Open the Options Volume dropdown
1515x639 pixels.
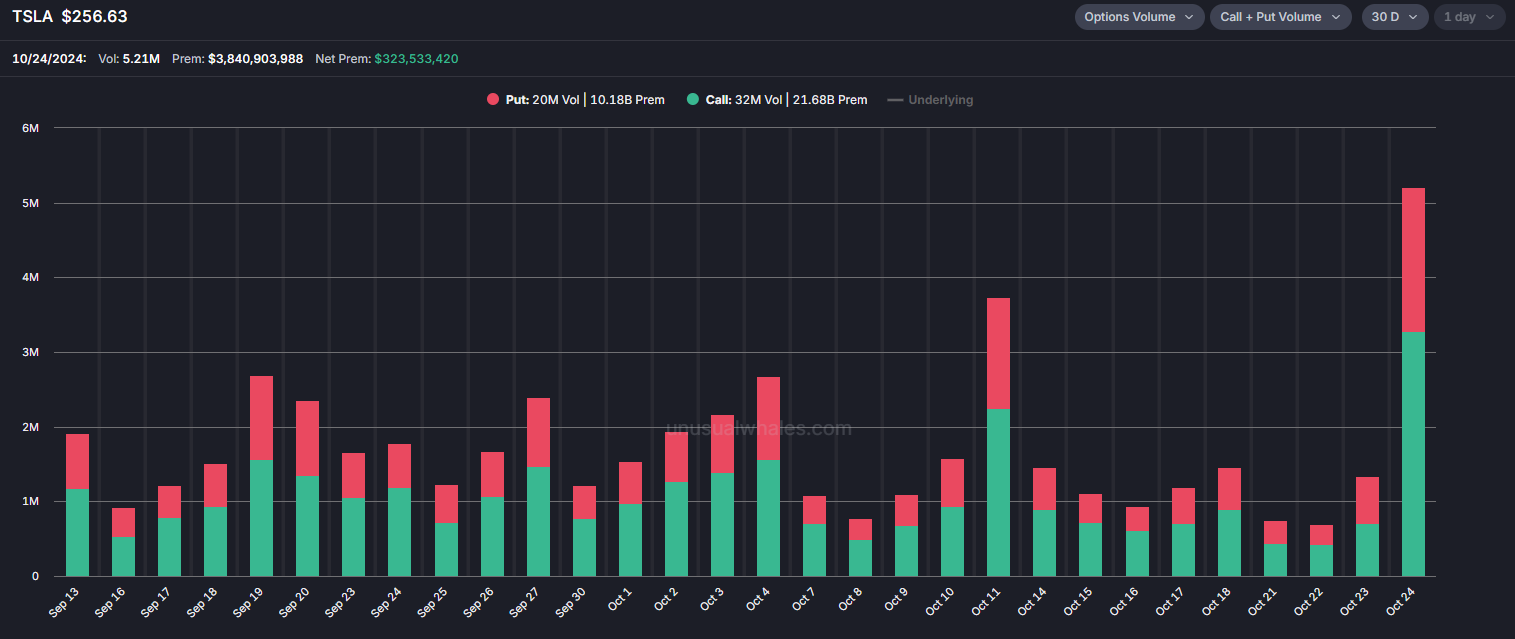tap(1139, 17)
